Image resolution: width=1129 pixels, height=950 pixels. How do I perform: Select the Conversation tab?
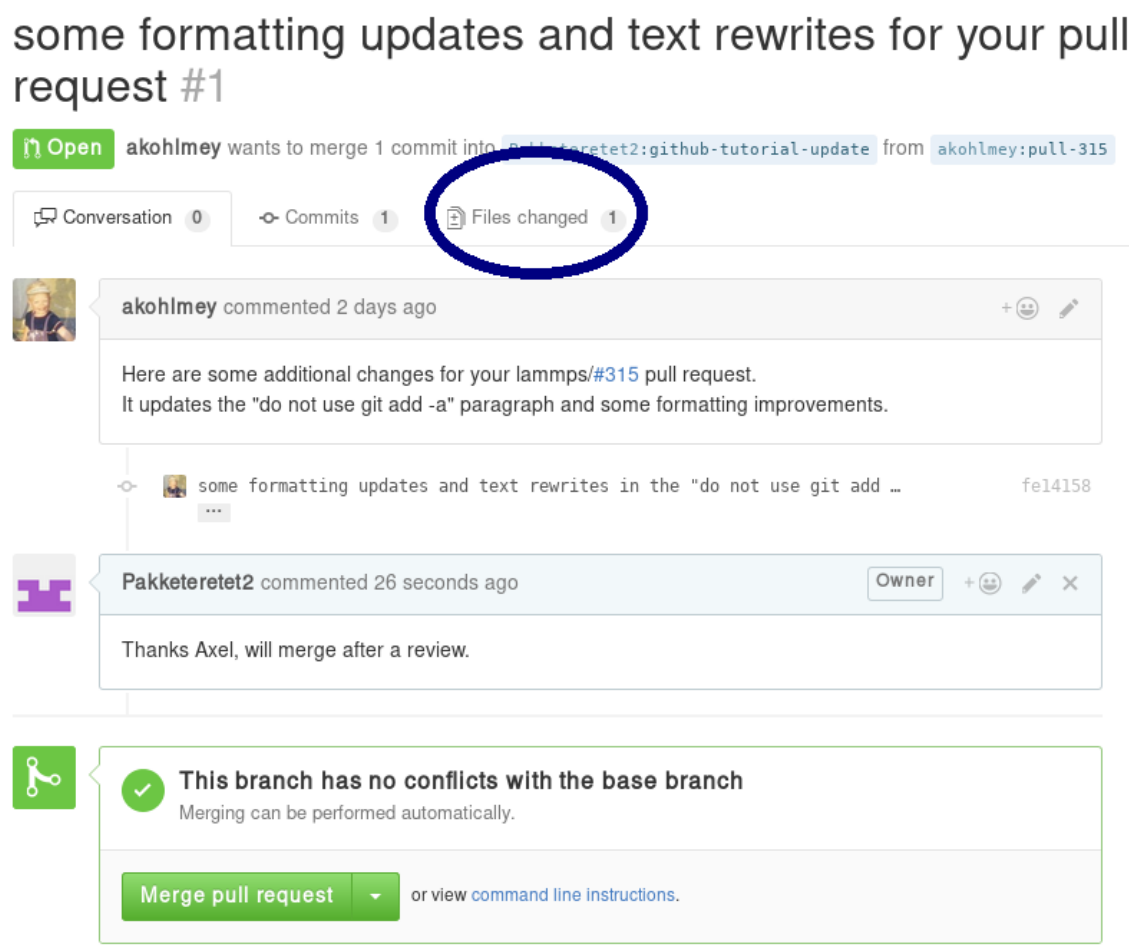[x=122, y=218]
